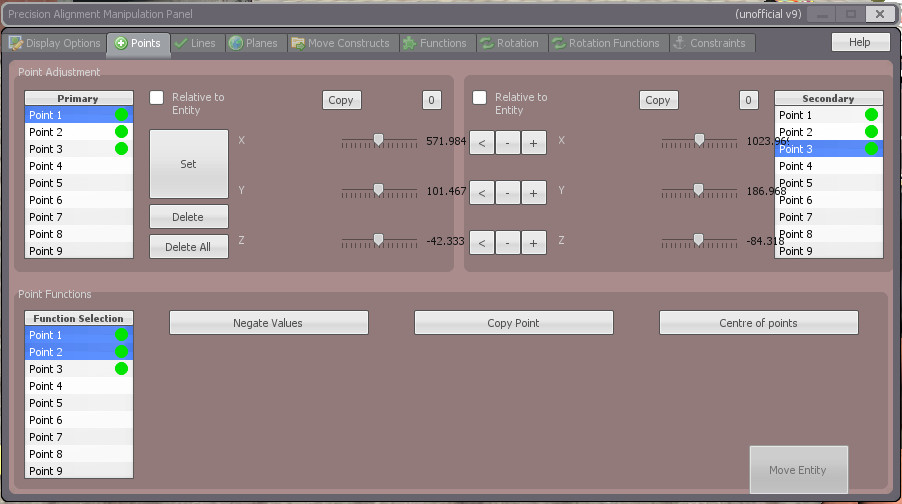Screen dimensions: 902x504
Task: Click the Copy Point button
Action: pyautogui.click(x=513, y=323)
